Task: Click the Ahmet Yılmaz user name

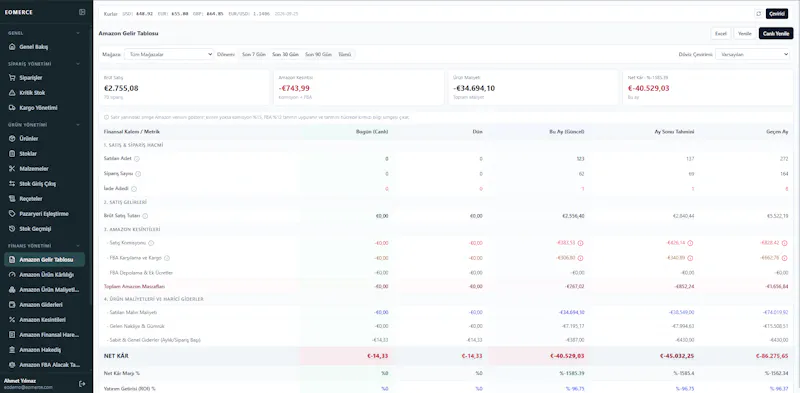Action: (x=19, y=381)
